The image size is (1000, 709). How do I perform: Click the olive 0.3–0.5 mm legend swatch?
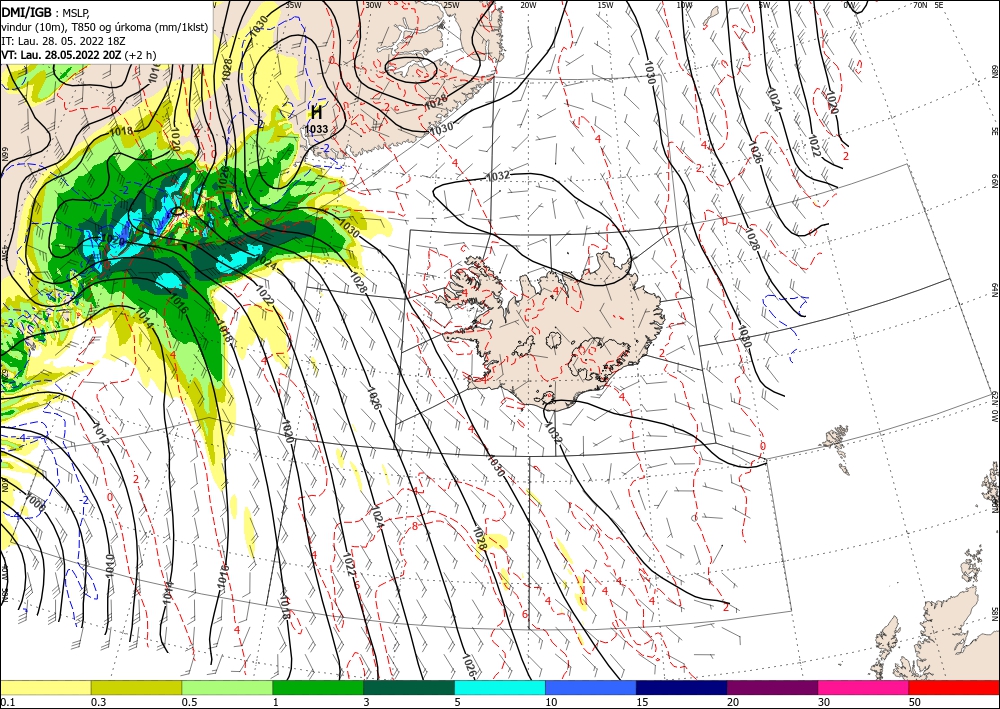pyautogui.click(x=136, y=687)
